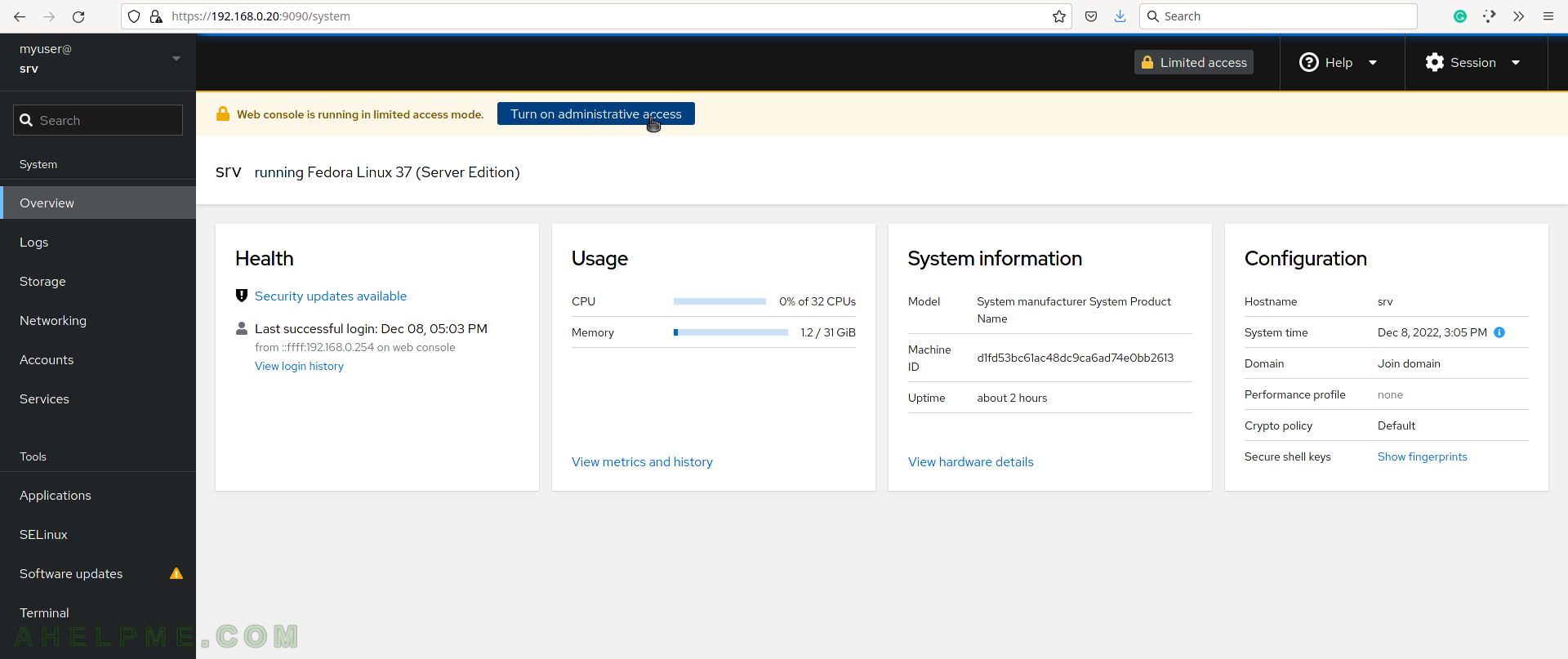Screen dimensions: 1568x659
Task: Click the browser forward arrow
Action: pyautogui.click(x=49, y=16)
